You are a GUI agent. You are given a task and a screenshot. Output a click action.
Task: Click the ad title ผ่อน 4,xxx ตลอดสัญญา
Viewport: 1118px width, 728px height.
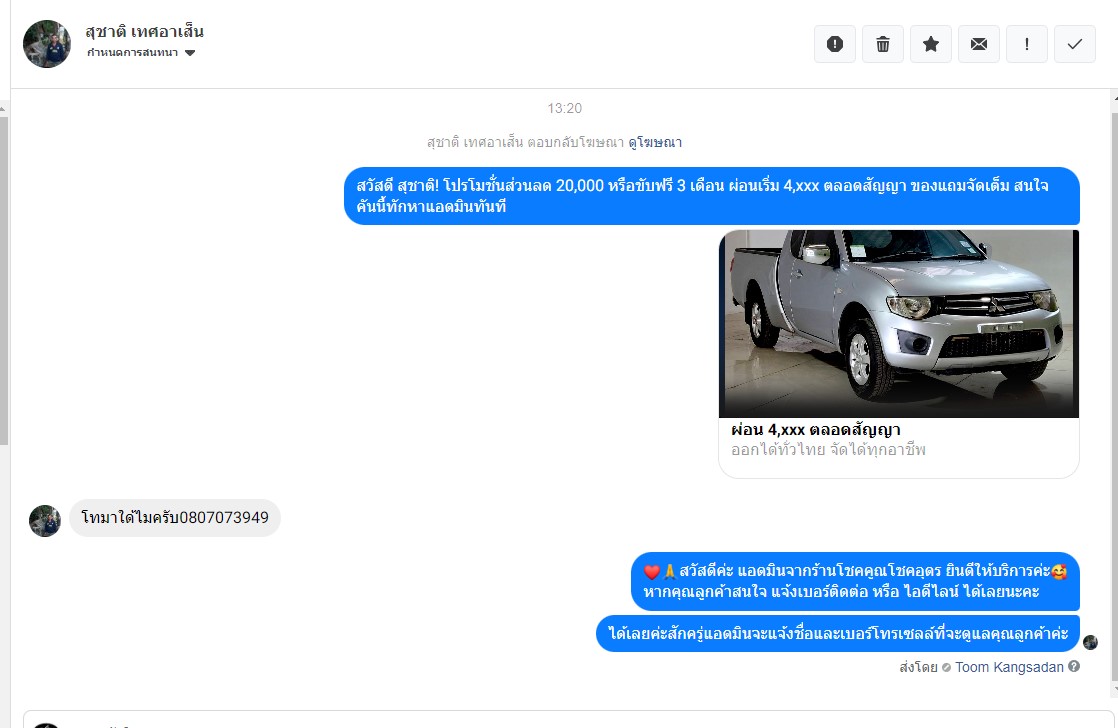point(816,430)
